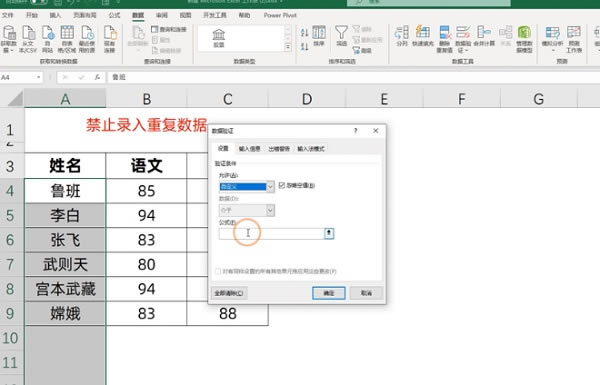Expand the Allow (允许) dropdown

pyautogui.click(x=270, y=187)
